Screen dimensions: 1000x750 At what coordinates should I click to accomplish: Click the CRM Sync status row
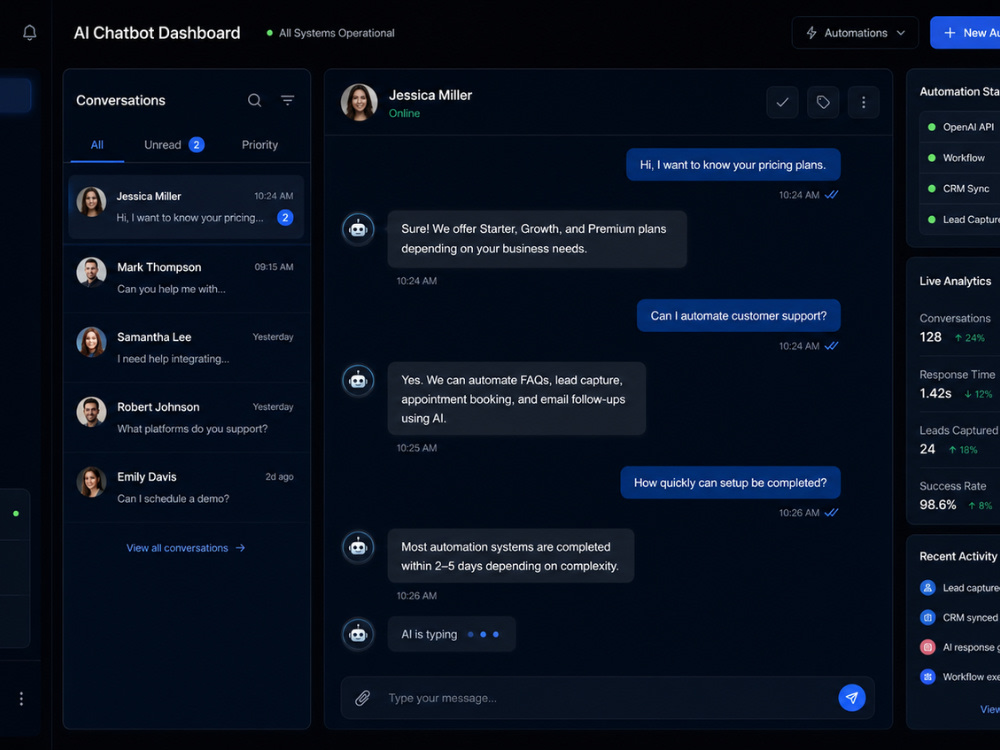pos(960,188)
